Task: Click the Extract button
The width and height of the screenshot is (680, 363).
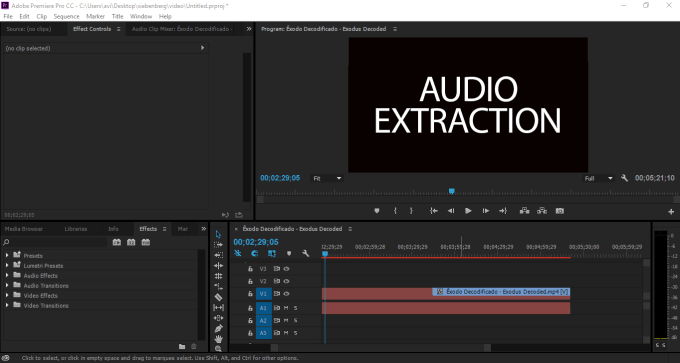Action: 542,211
